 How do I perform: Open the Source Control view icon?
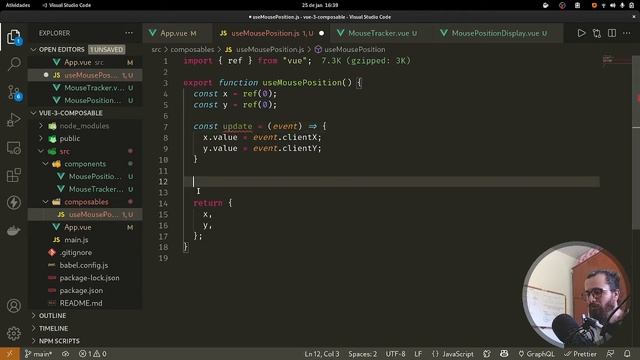pos(14,93)
